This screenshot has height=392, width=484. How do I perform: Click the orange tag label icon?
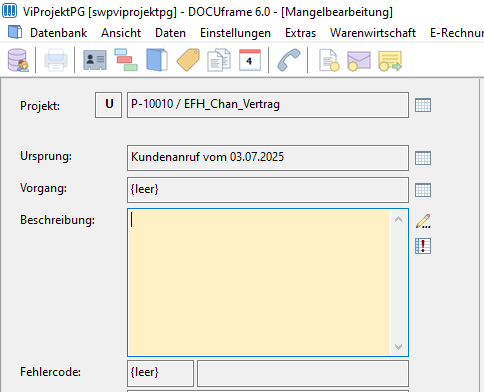click(188, 60)
